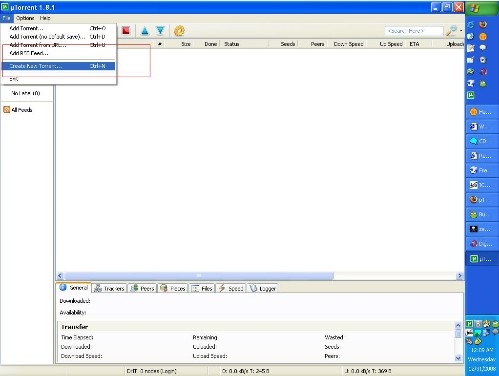
Task: Click the Move Down Queue arrow icon
Action: coord(160,31)
